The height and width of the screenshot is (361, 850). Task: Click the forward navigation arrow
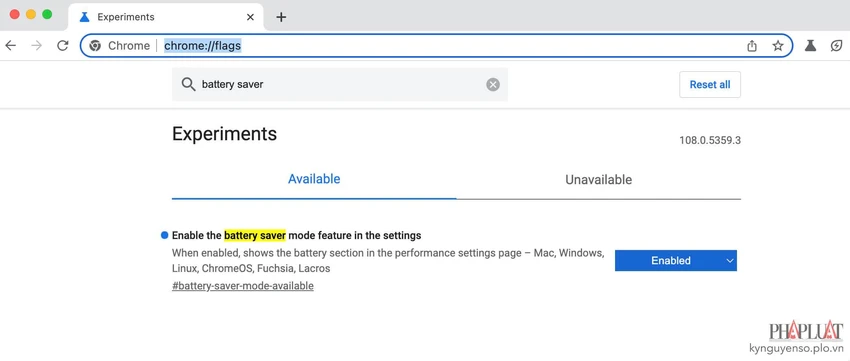click(x=36, y=46)
